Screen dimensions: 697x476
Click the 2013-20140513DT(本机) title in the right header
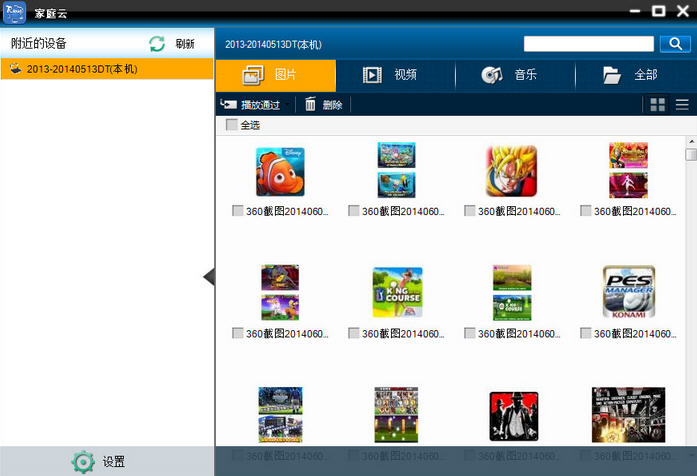point(273,44)
